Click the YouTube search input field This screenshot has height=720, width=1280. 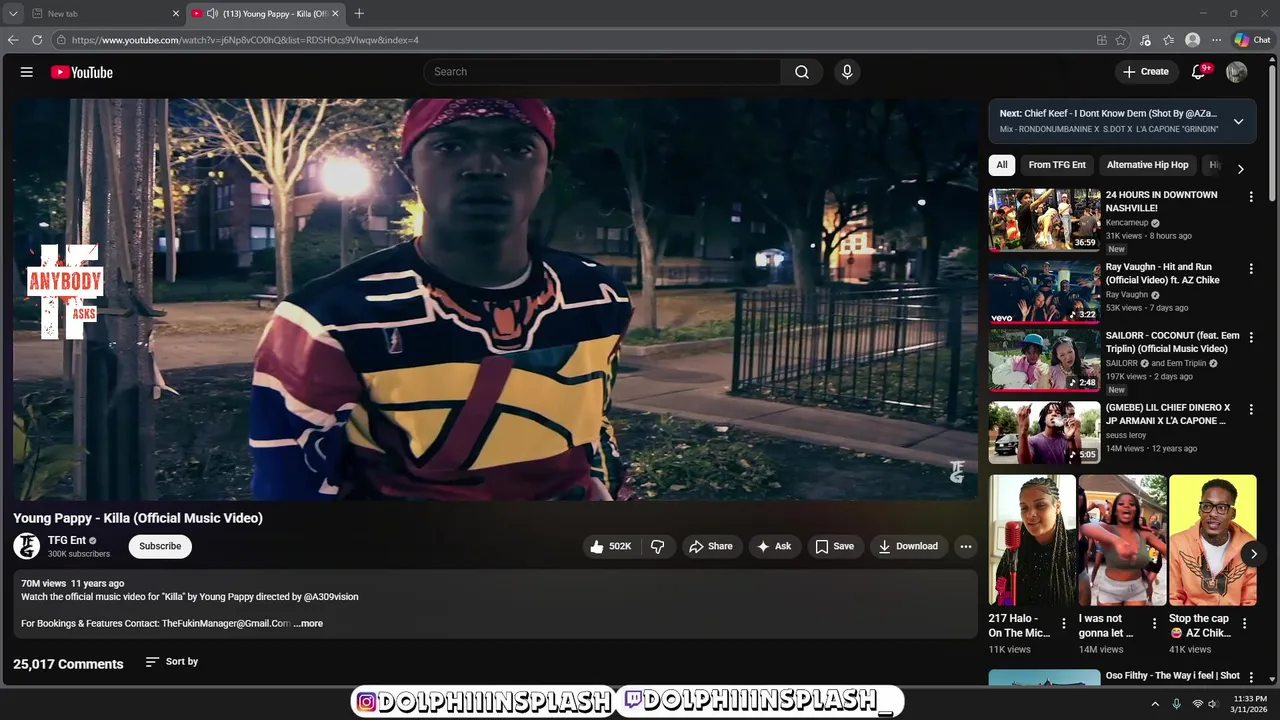click(602, 72)
